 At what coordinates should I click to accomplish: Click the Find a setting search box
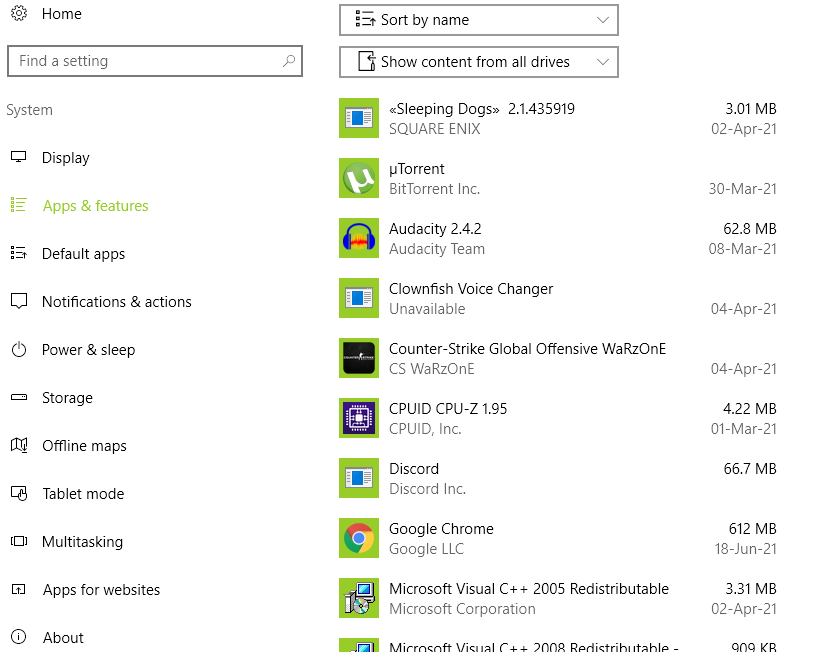pos(155,61)
